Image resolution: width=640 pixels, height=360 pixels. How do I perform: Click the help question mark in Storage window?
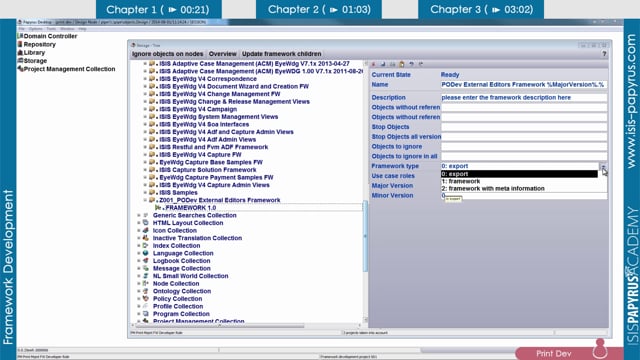pos(604,54)
